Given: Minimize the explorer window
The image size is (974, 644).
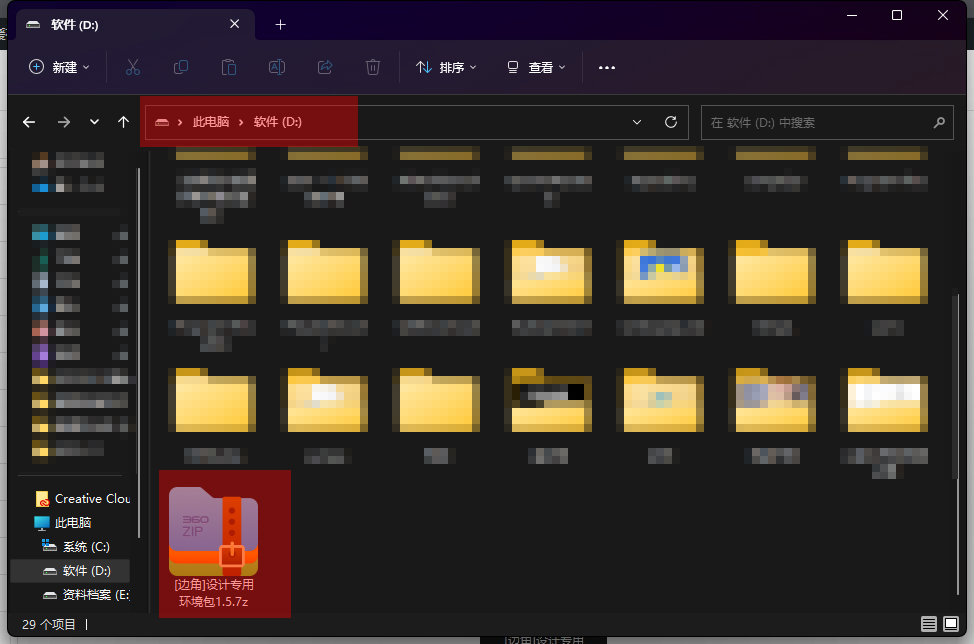Looking at the screenshot, I should pyautogui.click(x=852, y=15).
